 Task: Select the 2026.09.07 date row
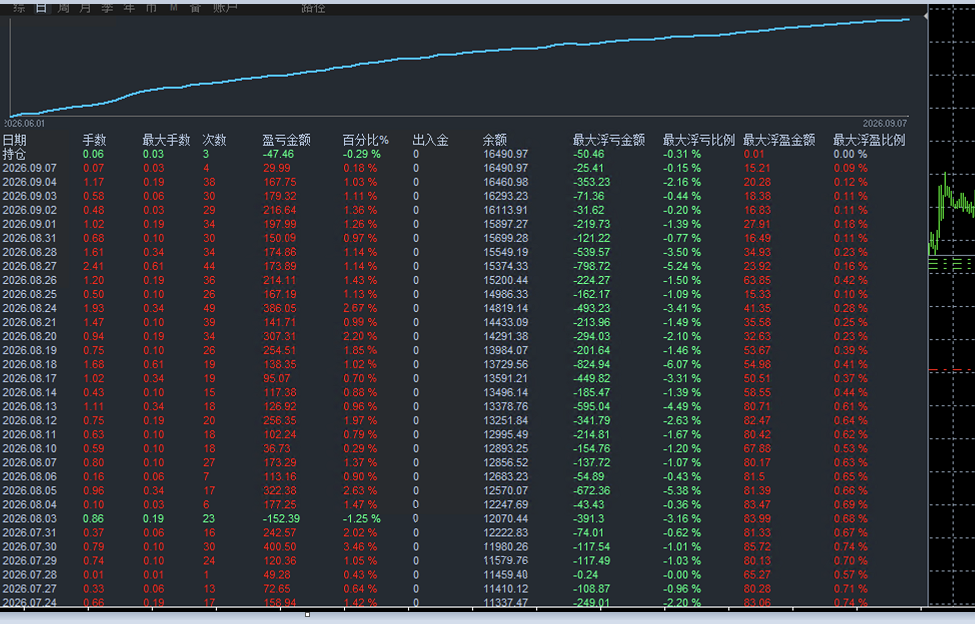pos(29,168)
